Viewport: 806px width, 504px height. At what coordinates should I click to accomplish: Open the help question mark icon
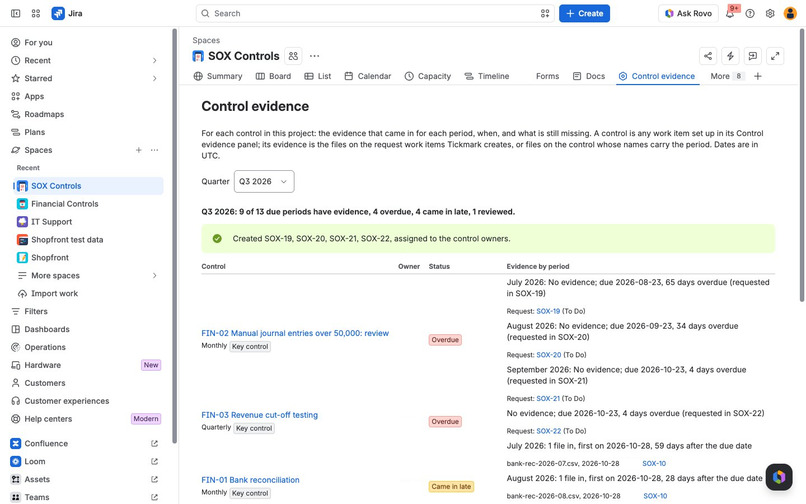click(750, 13)
